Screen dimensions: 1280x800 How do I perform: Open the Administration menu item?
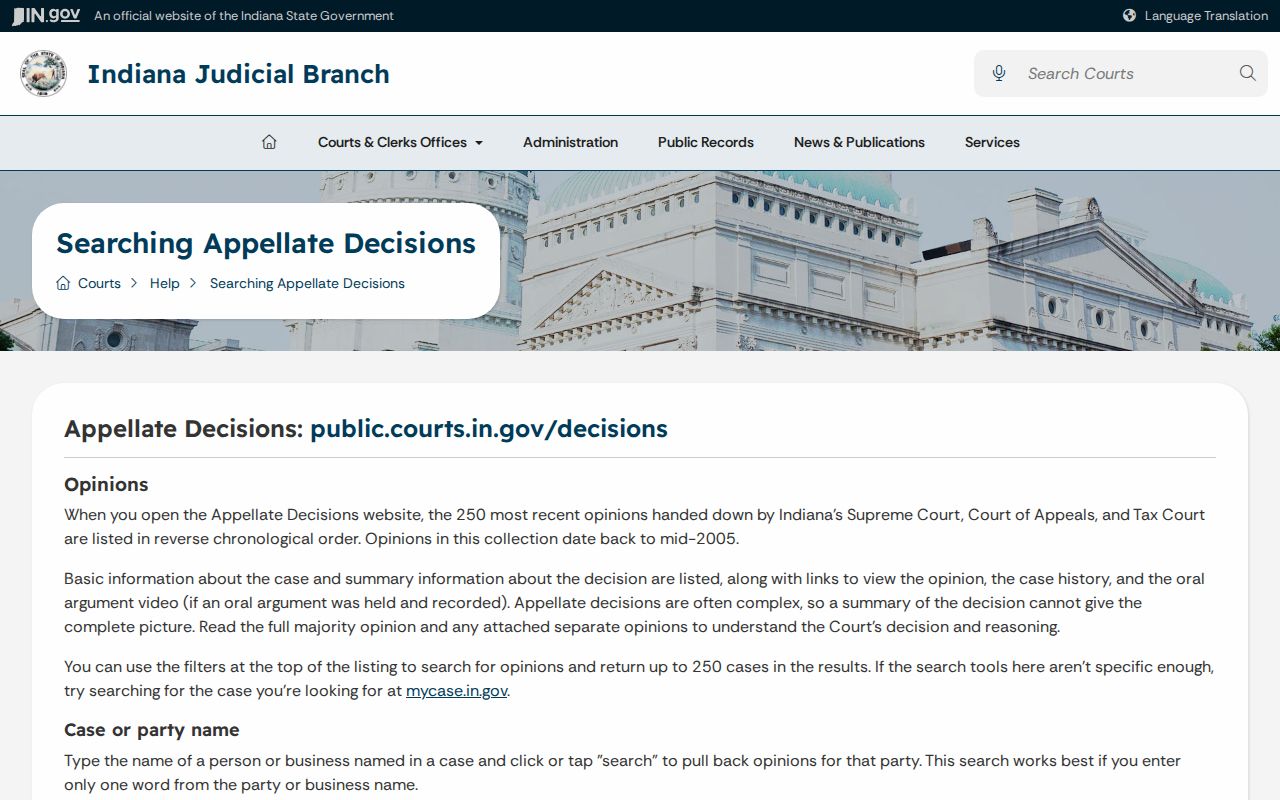570,142
